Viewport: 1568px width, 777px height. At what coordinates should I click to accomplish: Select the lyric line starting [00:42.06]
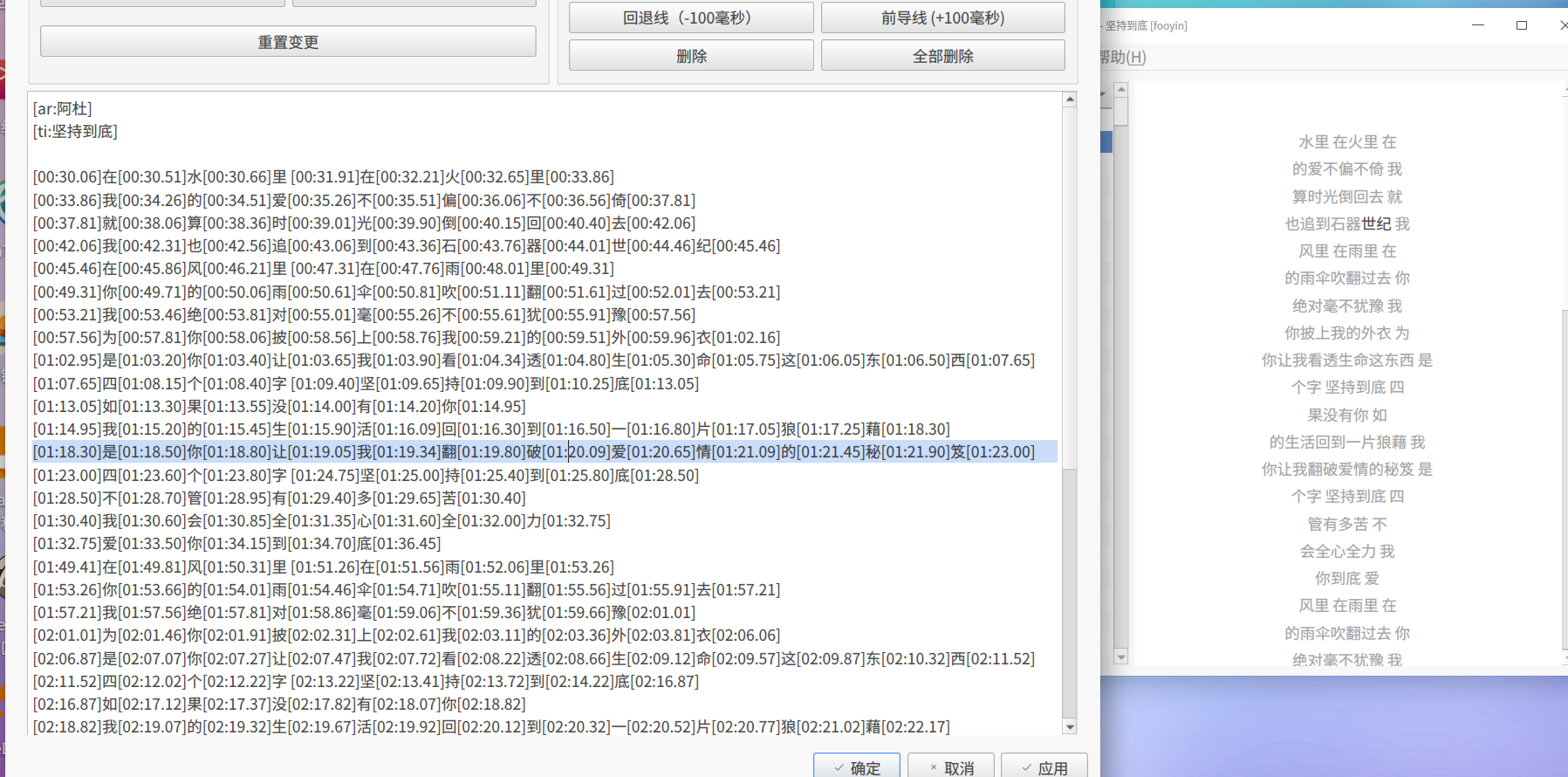(407, 245)
